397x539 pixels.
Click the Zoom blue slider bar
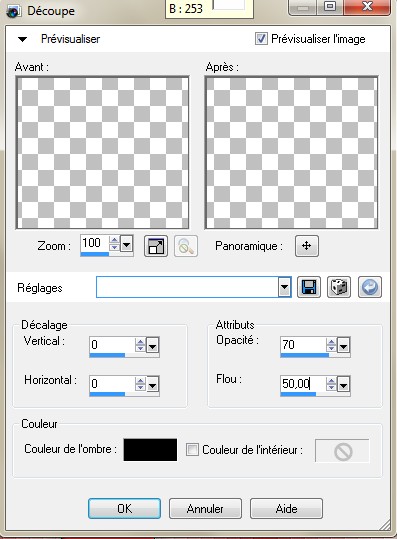coord(95,254)
